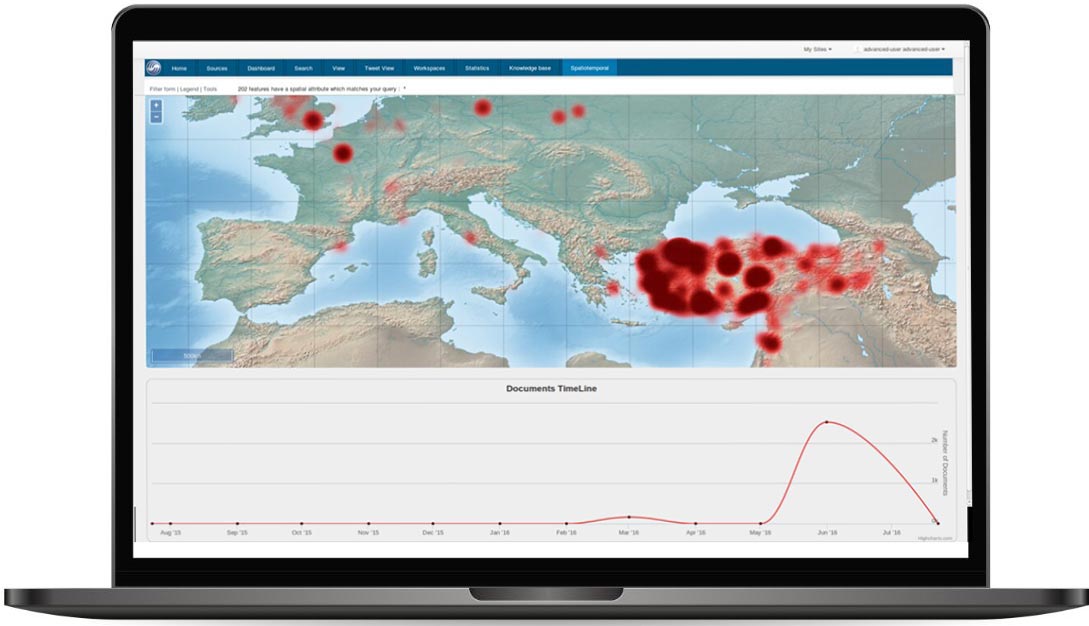
Task: Click the Highcharts.com credit link
Action: click(x=936, y=538)
